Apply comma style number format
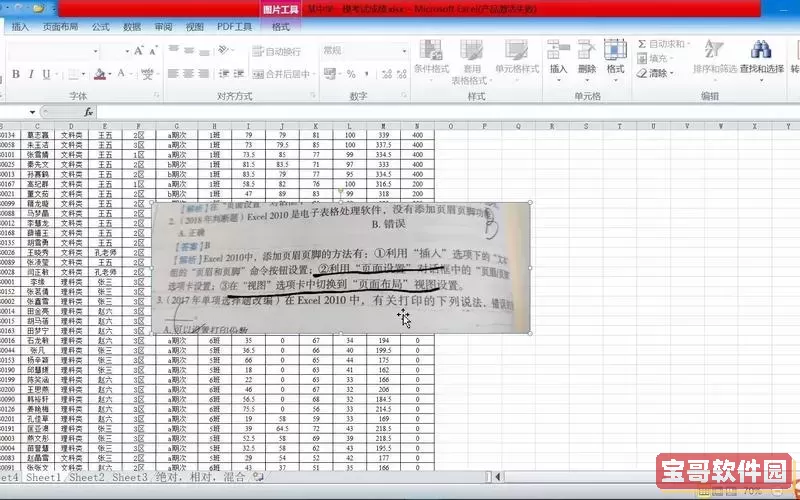Viewport: 800px width, 500px height. (x=367, y=74)
